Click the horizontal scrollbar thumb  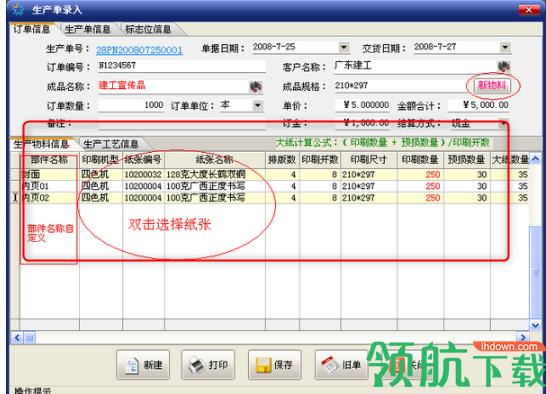pos(30,337)
